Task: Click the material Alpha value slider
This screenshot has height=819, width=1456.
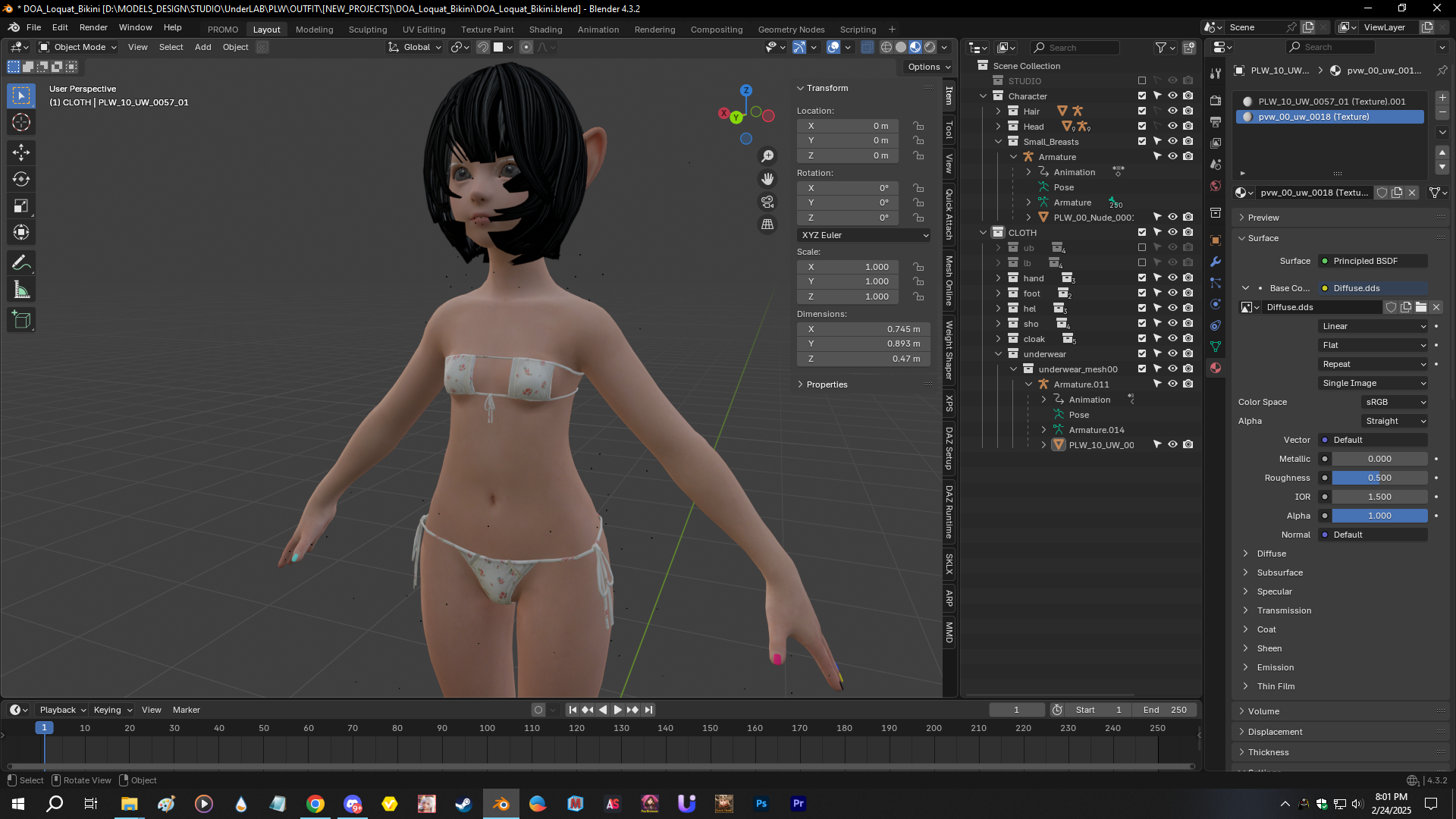Action: 1379,516
